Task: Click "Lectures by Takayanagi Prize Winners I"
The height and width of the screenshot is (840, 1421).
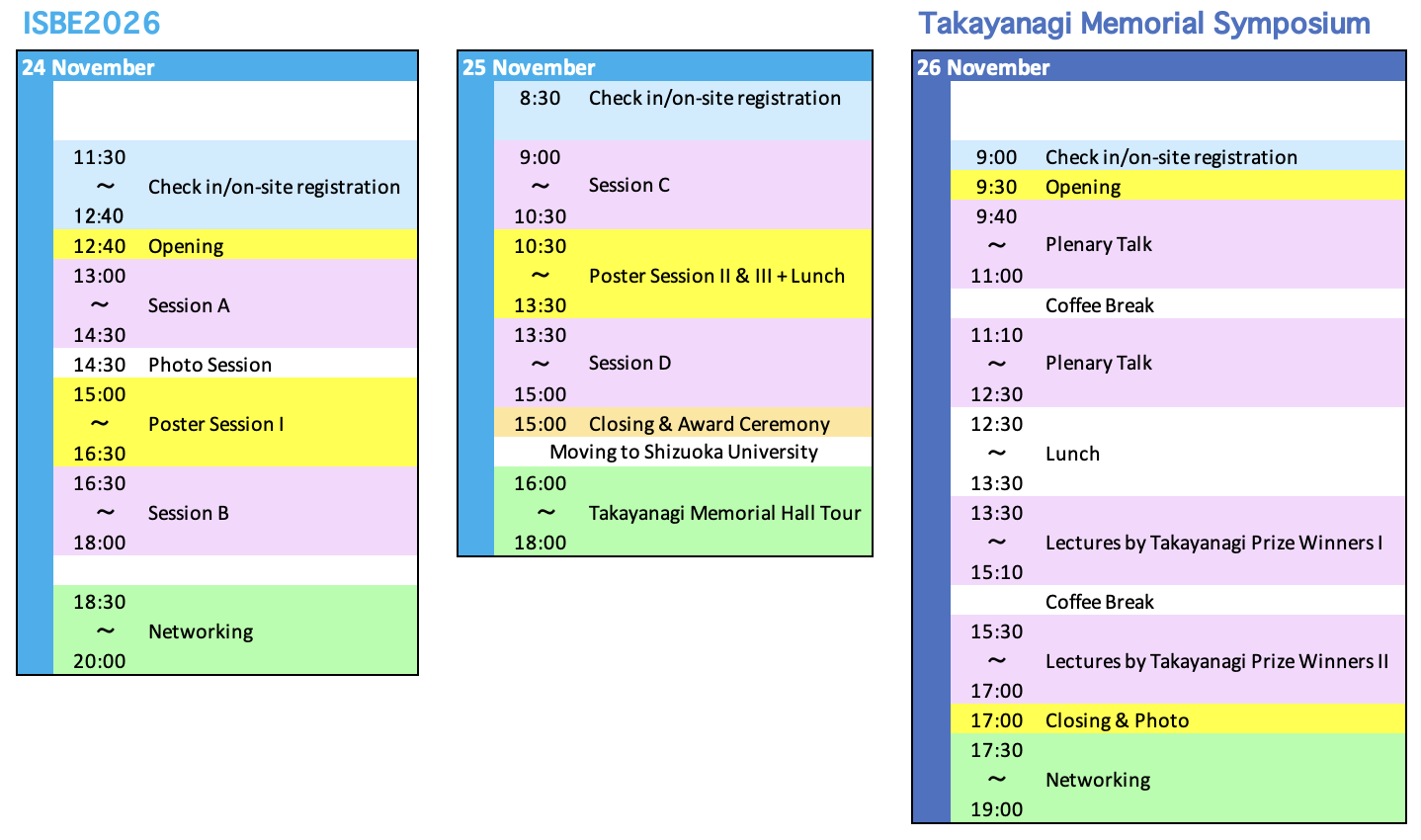Action: pos(1214,543)
